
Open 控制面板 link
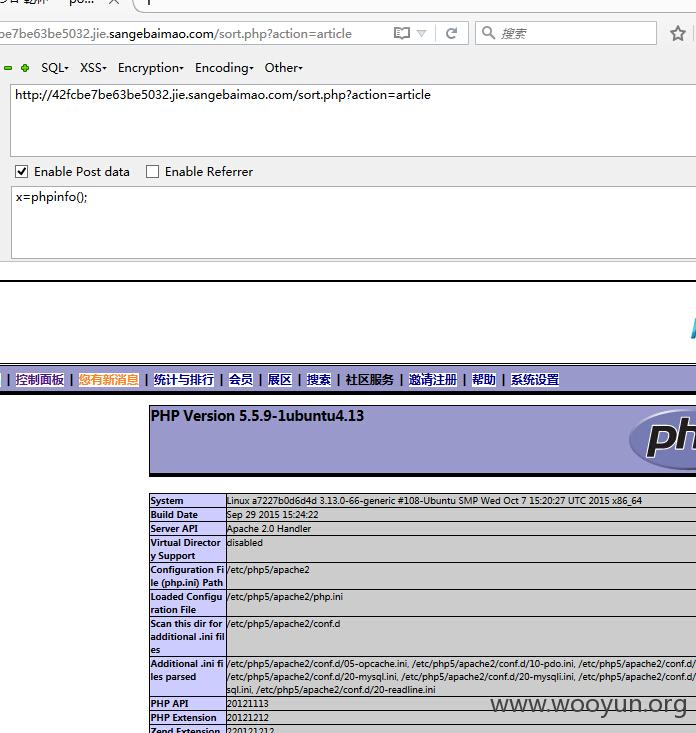40,380
